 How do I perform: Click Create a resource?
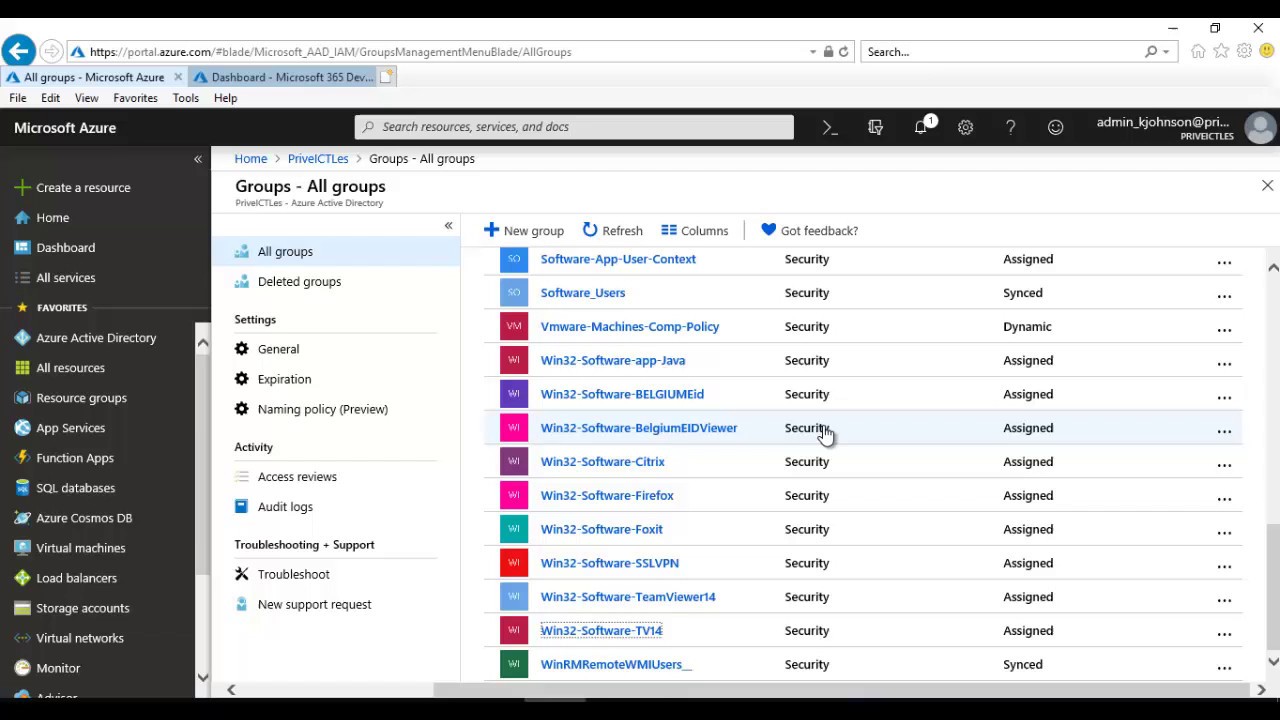pyautogui.click(x=83, y=187)
